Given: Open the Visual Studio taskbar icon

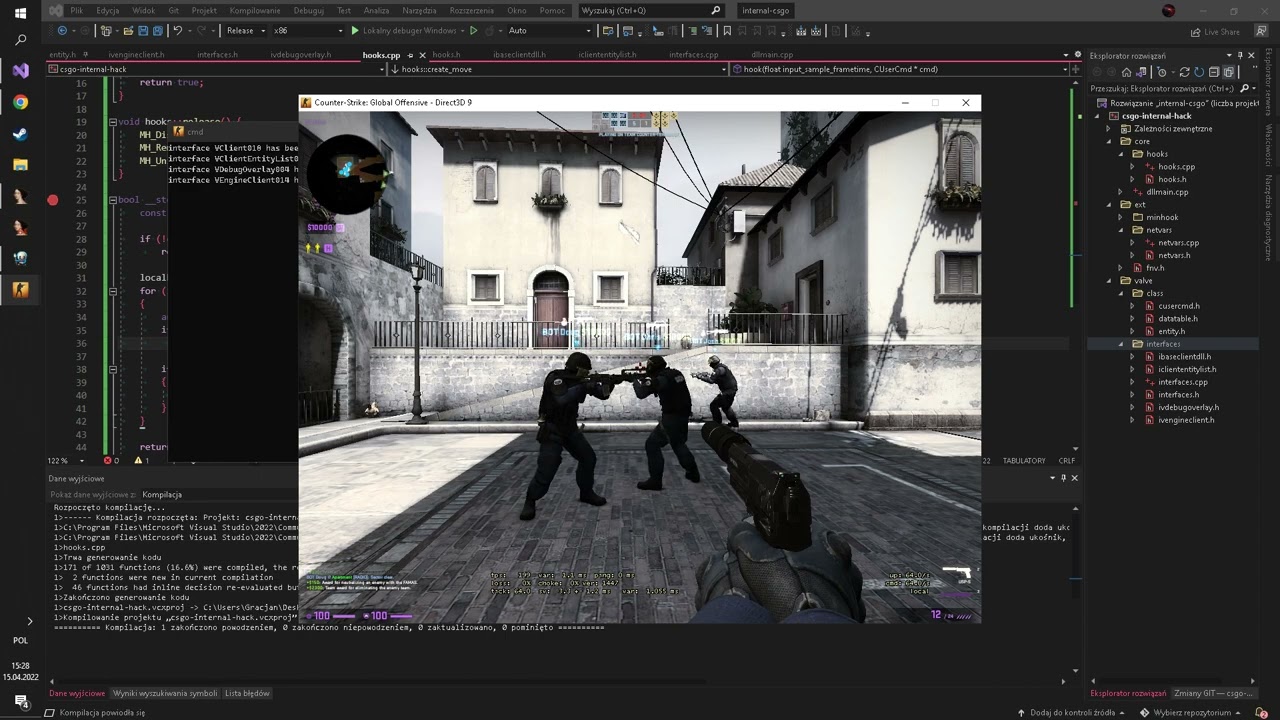Looking at the screenshot, I should (x=20, y=70).
